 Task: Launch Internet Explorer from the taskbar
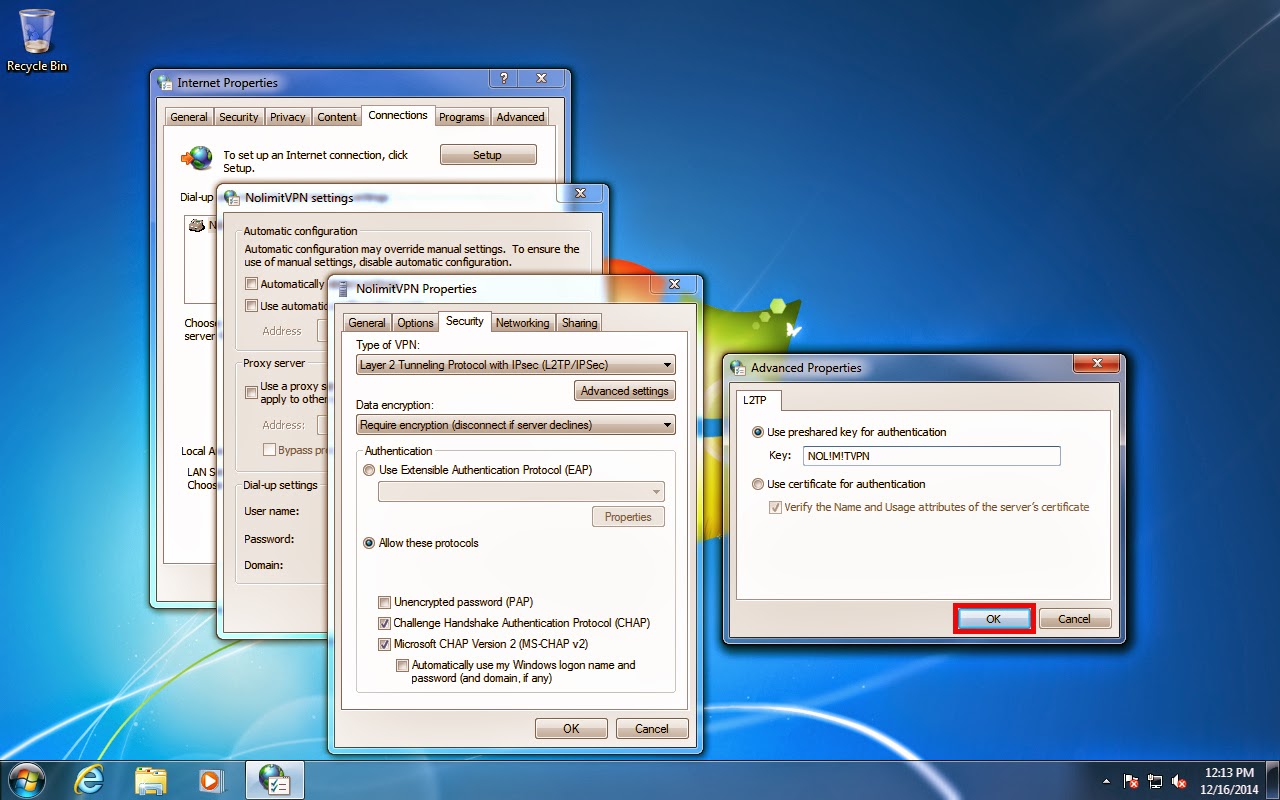[x=89, y=780]
